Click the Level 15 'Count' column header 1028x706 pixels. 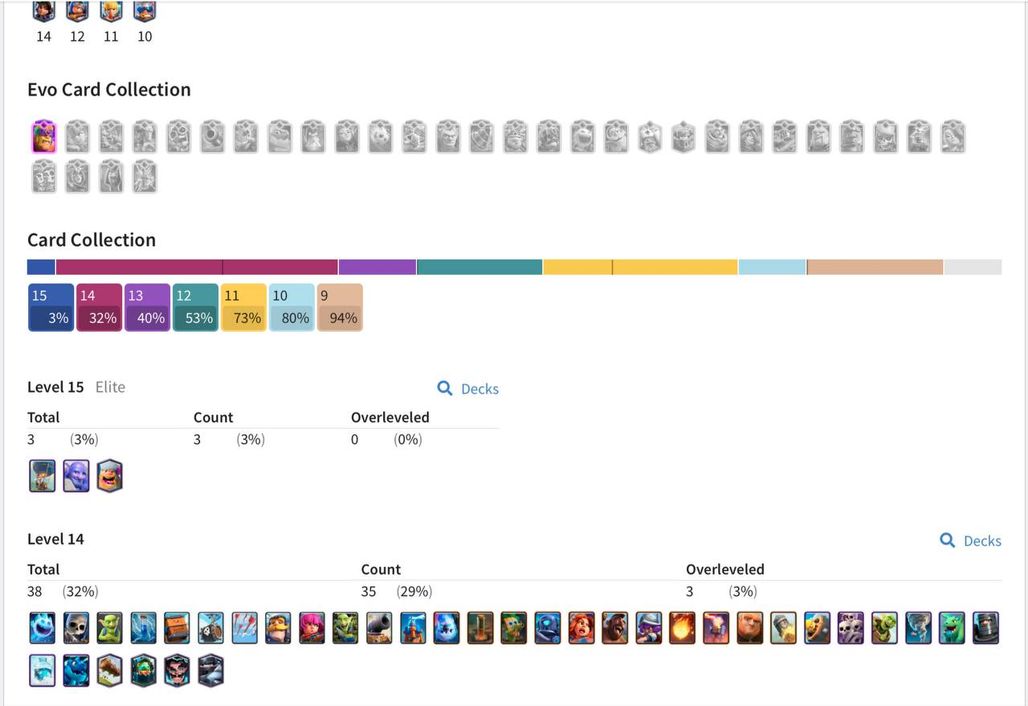click(x=213, y=417)
